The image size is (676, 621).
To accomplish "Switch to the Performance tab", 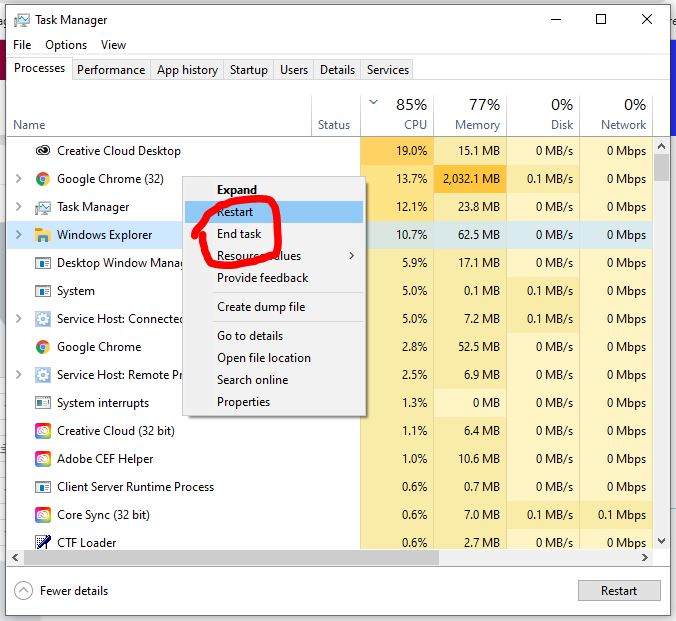I will tap(111, 70).
